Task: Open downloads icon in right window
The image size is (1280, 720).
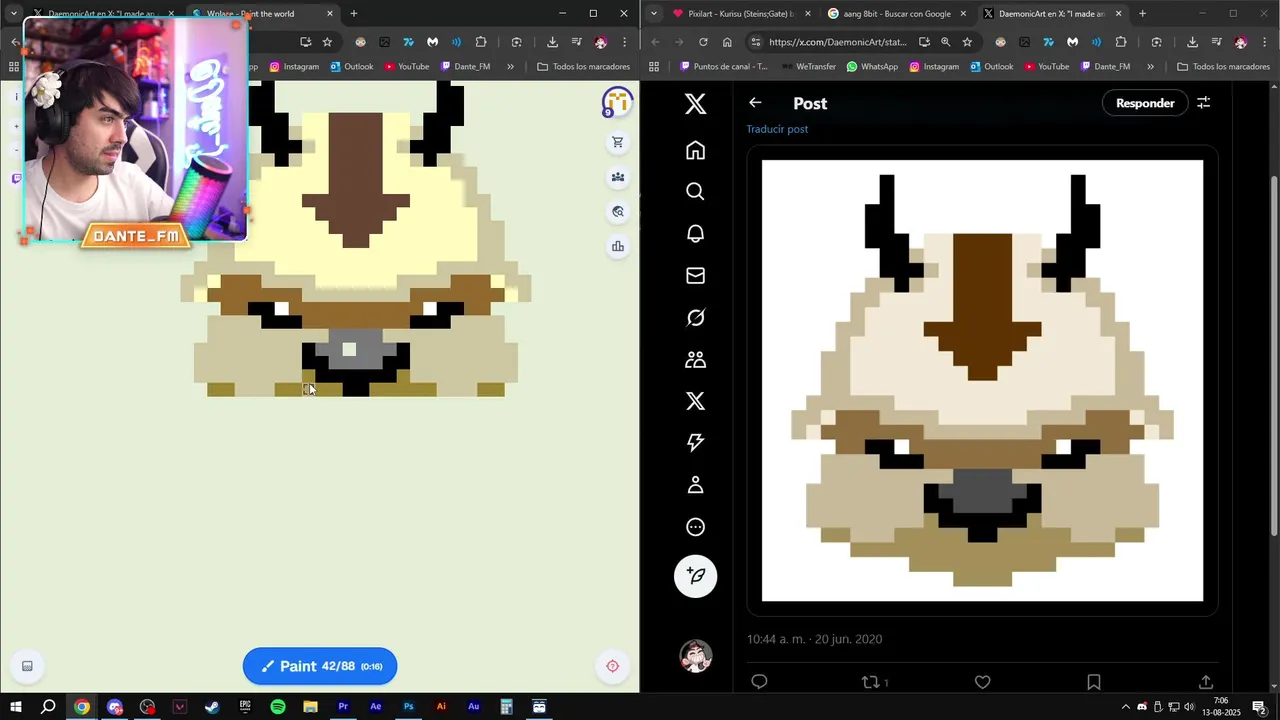Action: [1192, 42]
